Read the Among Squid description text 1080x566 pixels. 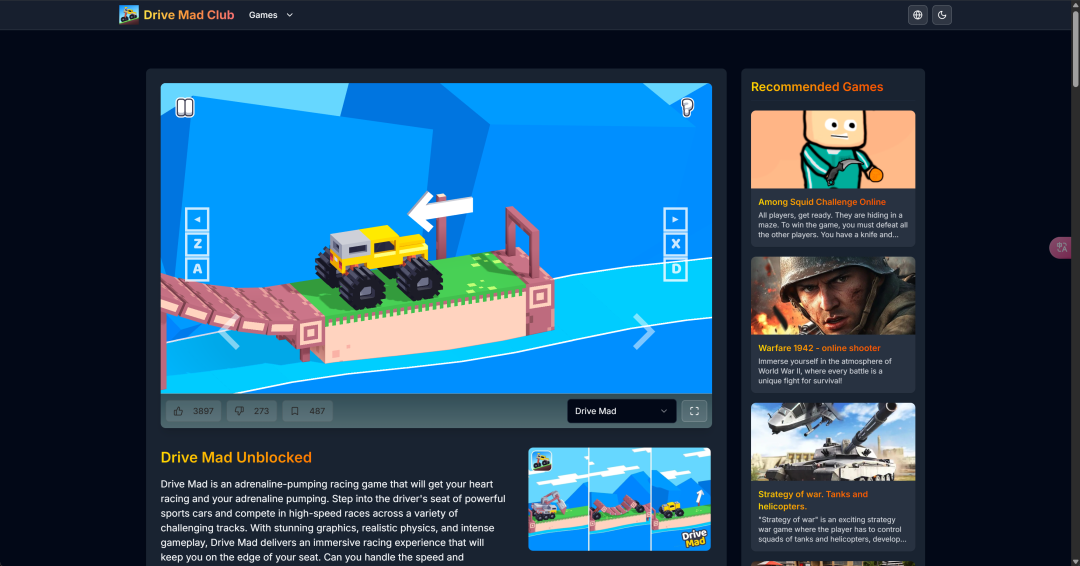[x=833, y=225]
